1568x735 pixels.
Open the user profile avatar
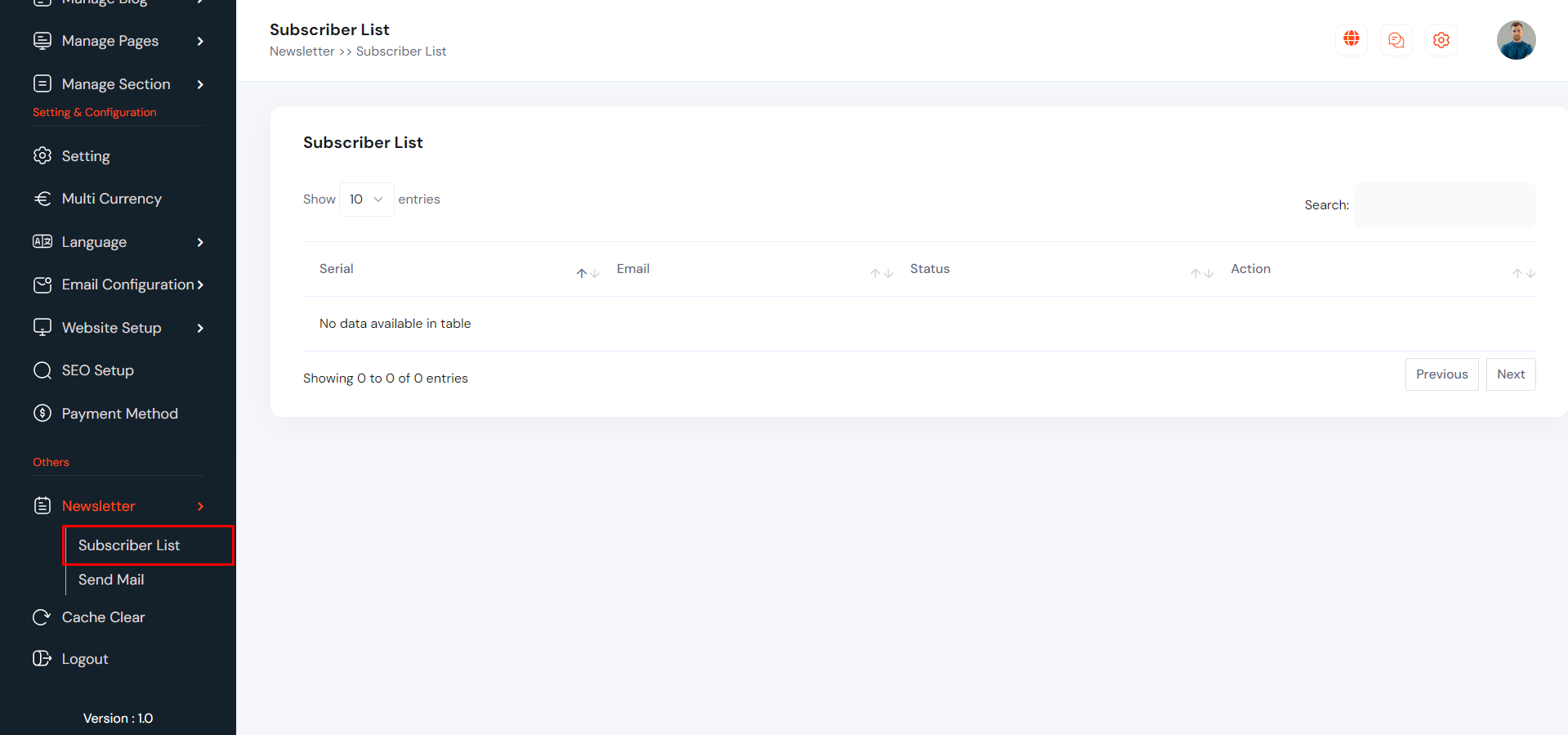[x=1516, y=40]
